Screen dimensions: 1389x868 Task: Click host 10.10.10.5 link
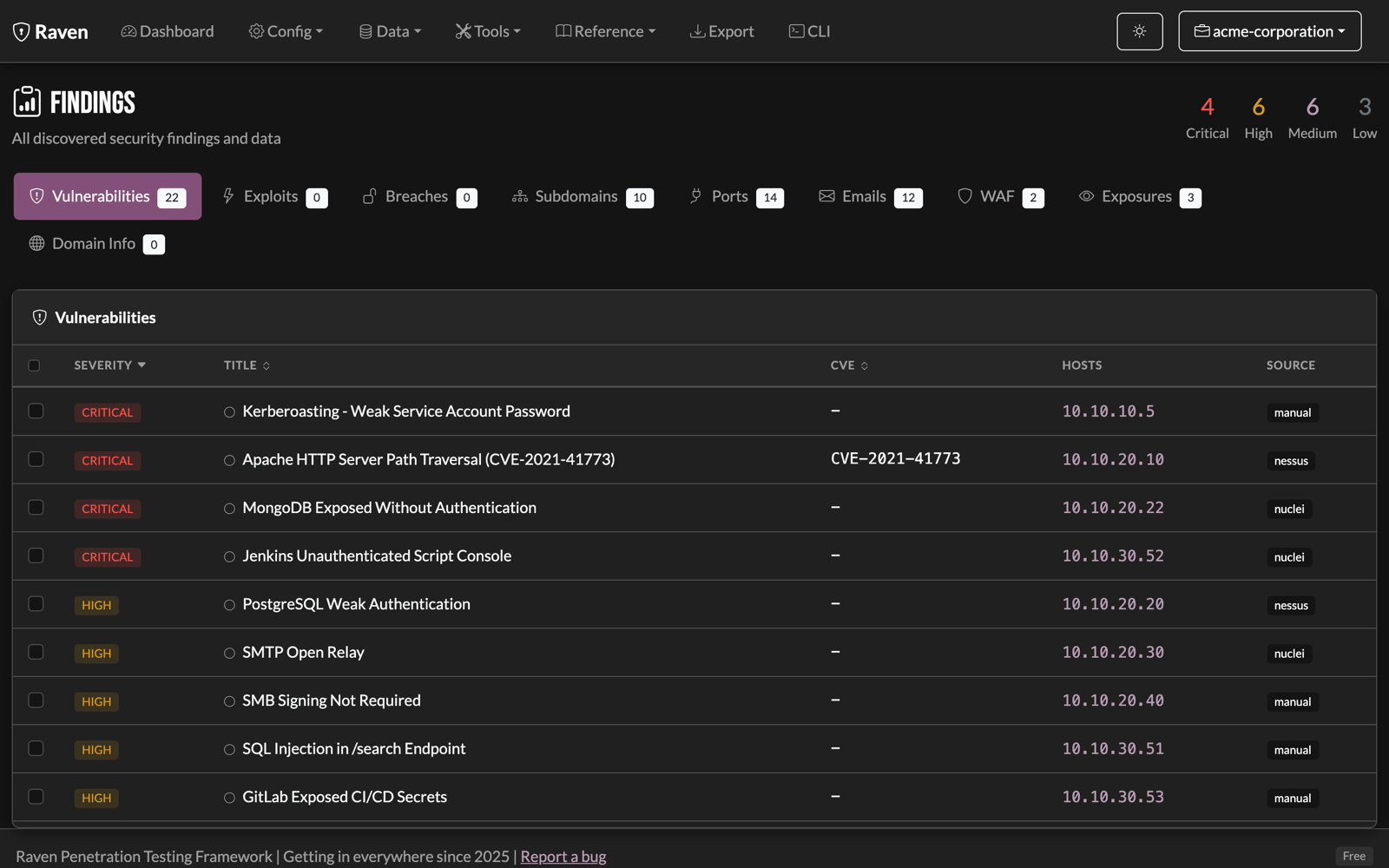1109,411
